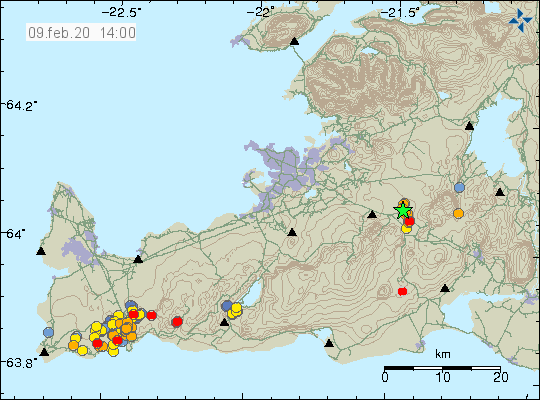Click the km scale bar
This screenshot has height=400, width=540.
[x=442, y=368]
